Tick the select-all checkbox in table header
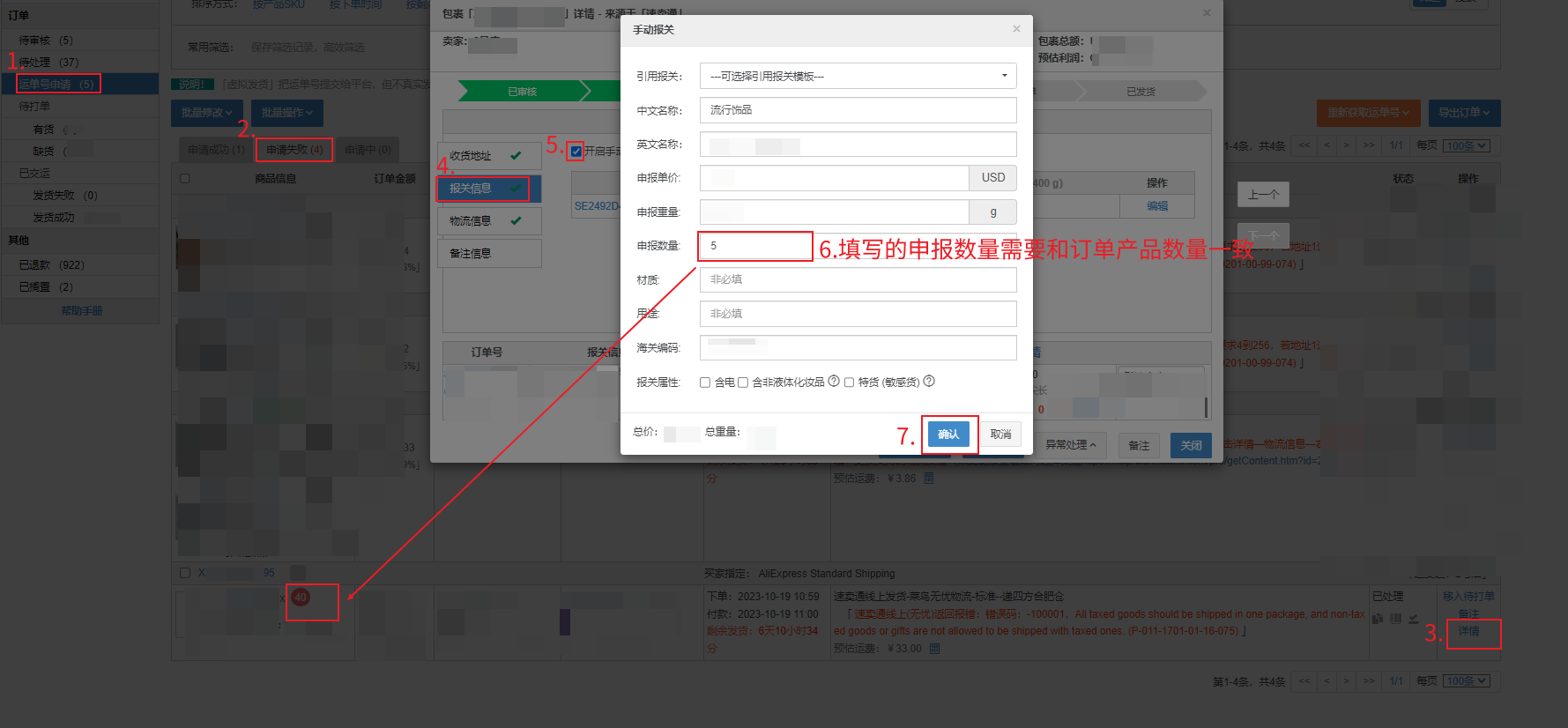1568x728 pixels. tap(185, 179)
